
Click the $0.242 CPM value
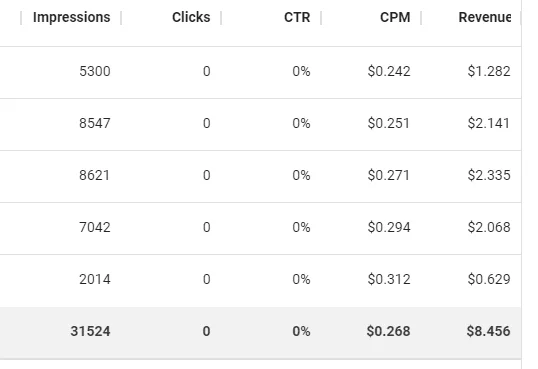(x=389, y=71)
